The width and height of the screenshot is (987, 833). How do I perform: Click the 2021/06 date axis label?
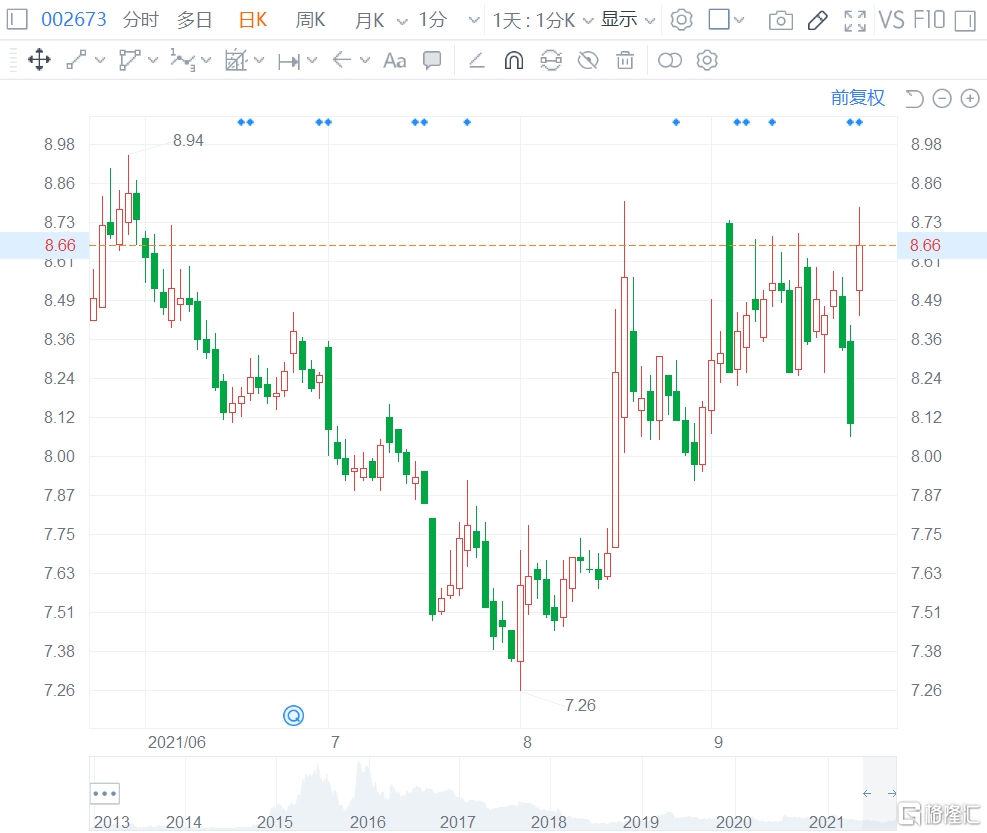177,742
